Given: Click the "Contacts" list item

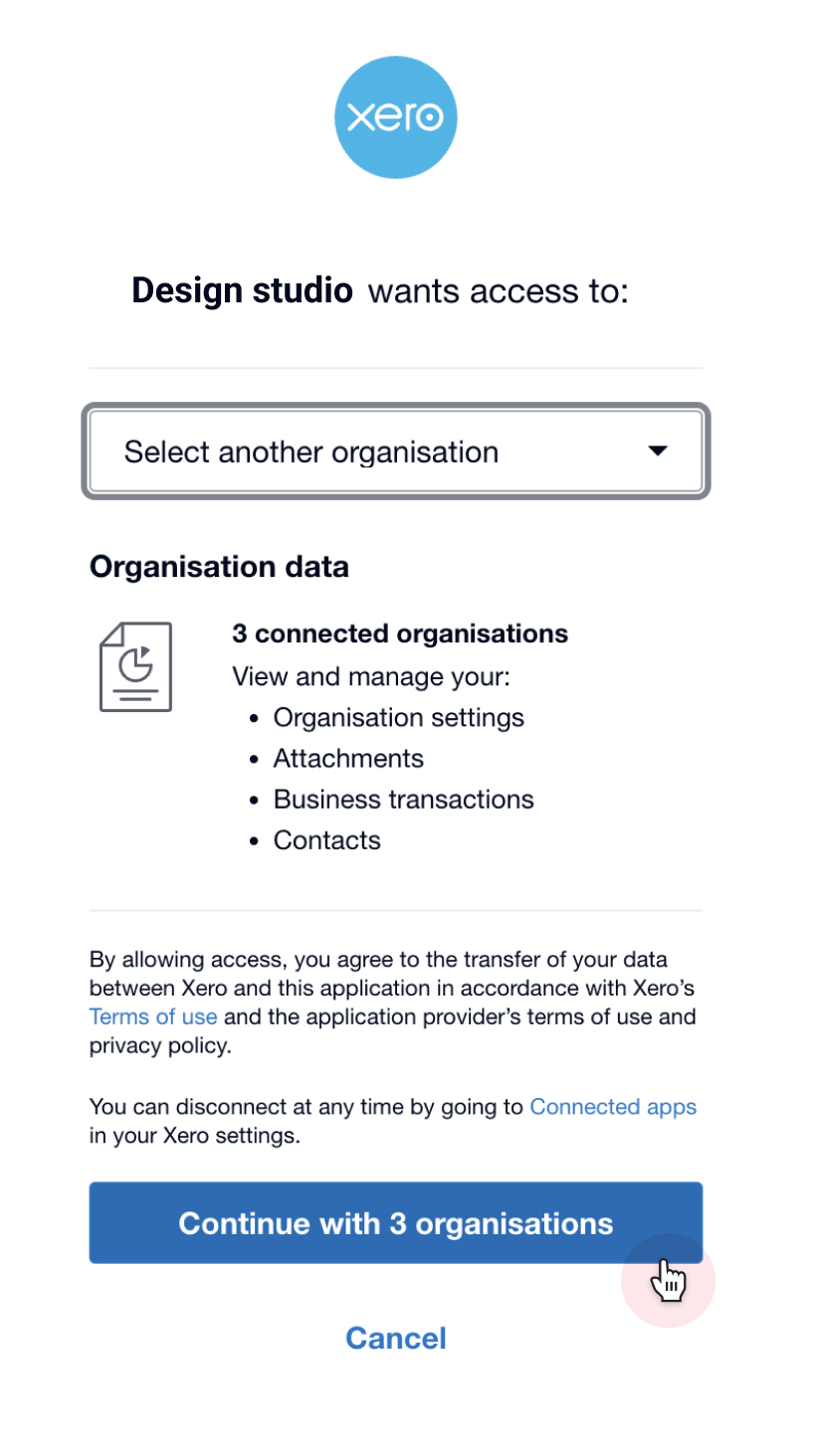Looking at the screenshot, I should [x=326, y=840].
